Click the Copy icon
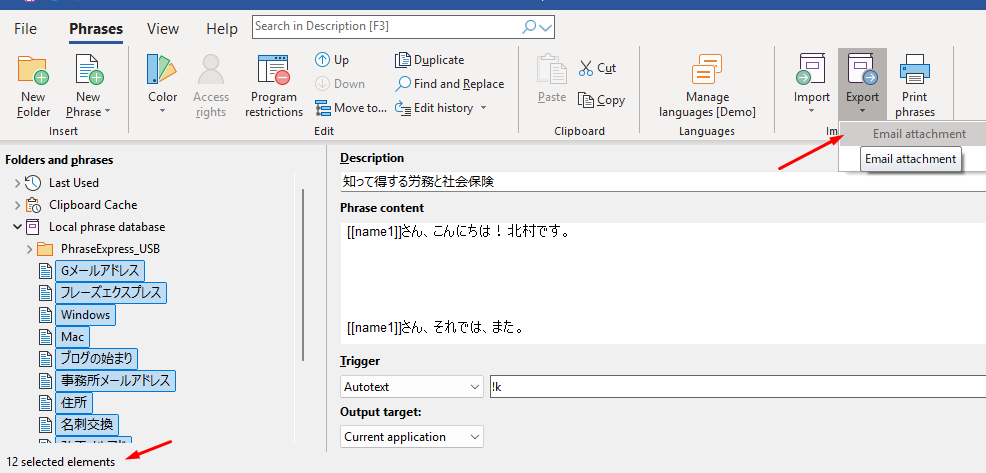The width and height of the screenshot is (986, 473). pyautogui.click(x=586, y=99)
